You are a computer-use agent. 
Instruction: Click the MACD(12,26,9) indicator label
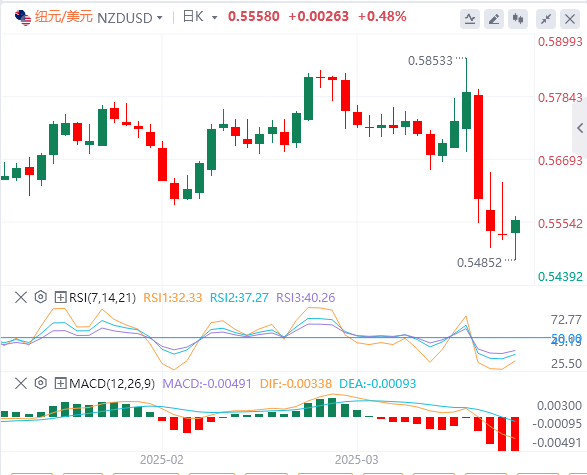tap(112, 383)
